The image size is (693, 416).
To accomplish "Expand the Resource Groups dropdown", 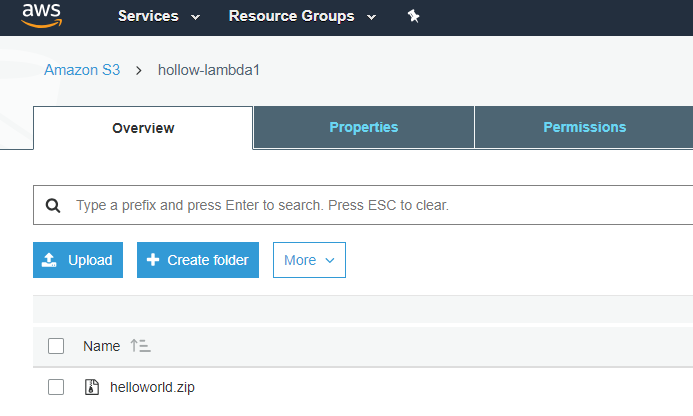I will pyautogui.click(x=302, y=17).
